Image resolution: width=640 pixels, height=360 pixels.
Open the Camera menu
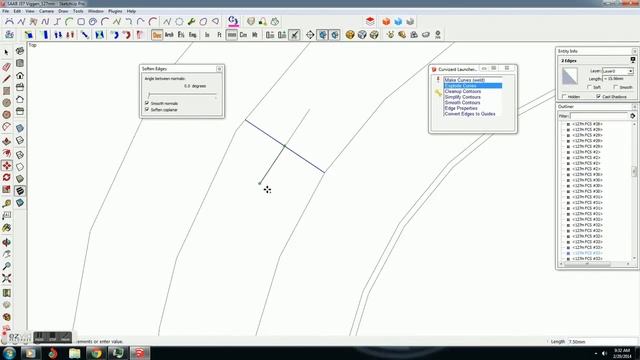(x=46, y=11)
